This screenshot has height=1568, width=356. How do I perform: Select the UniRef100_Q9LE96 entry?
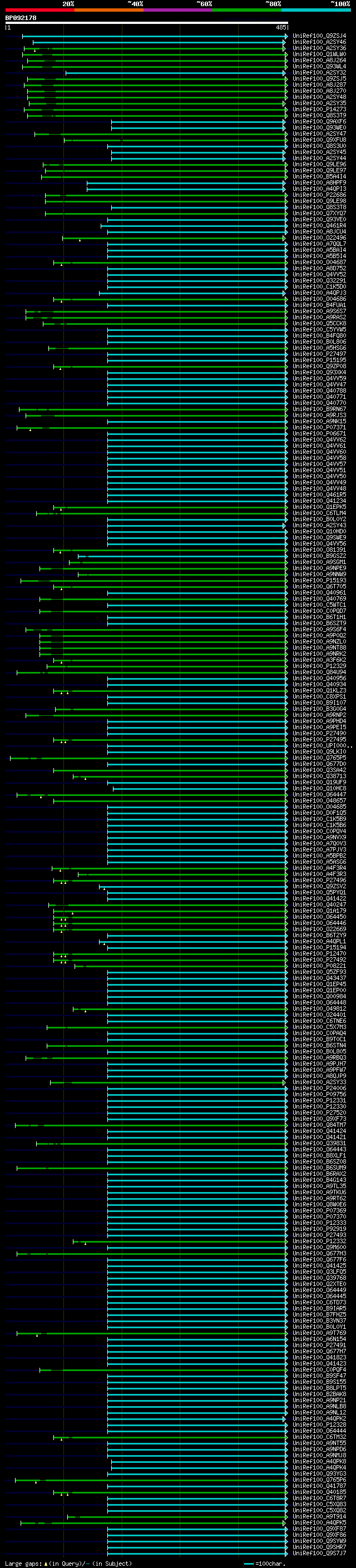[x=319, y=164]
